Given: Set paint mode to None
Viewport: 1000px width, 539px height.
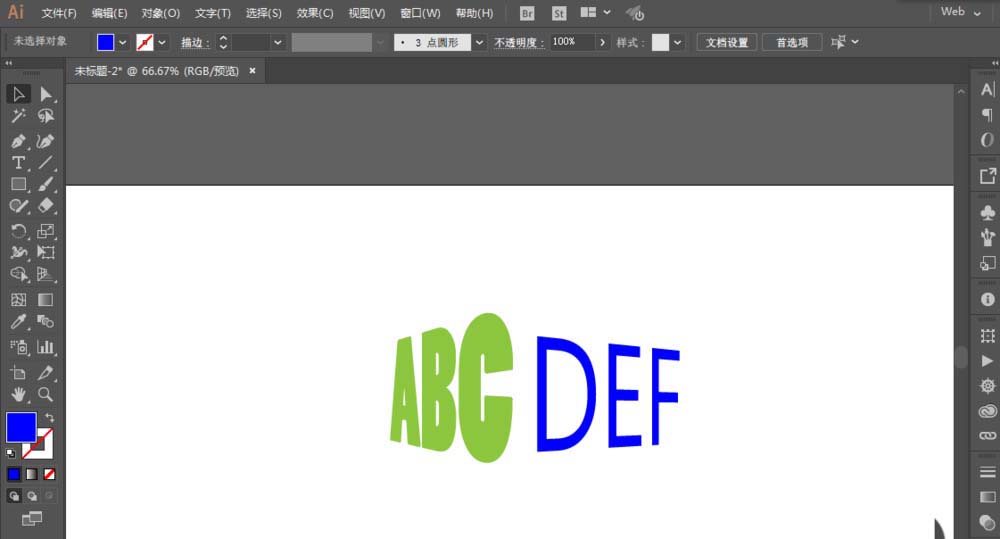Looking at the screenshot, I should pyautogui.click(x=49, y=474).
